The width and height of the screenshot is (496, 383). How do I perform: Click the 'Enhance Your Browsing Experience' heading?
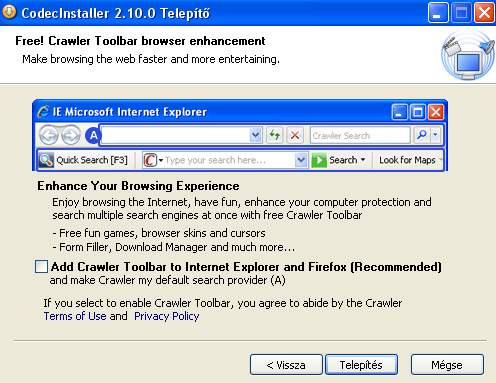click(138, 186)
